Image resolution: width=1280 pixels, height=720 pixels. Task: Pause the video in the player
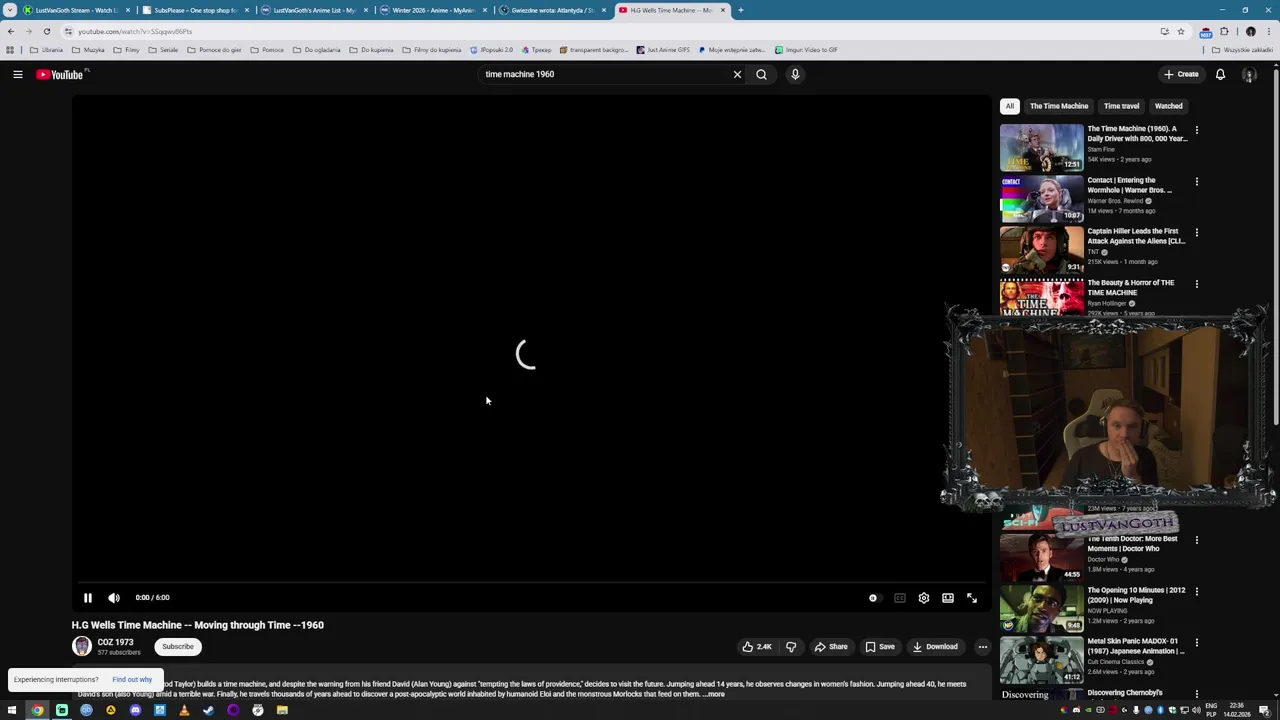pos(87,598)
